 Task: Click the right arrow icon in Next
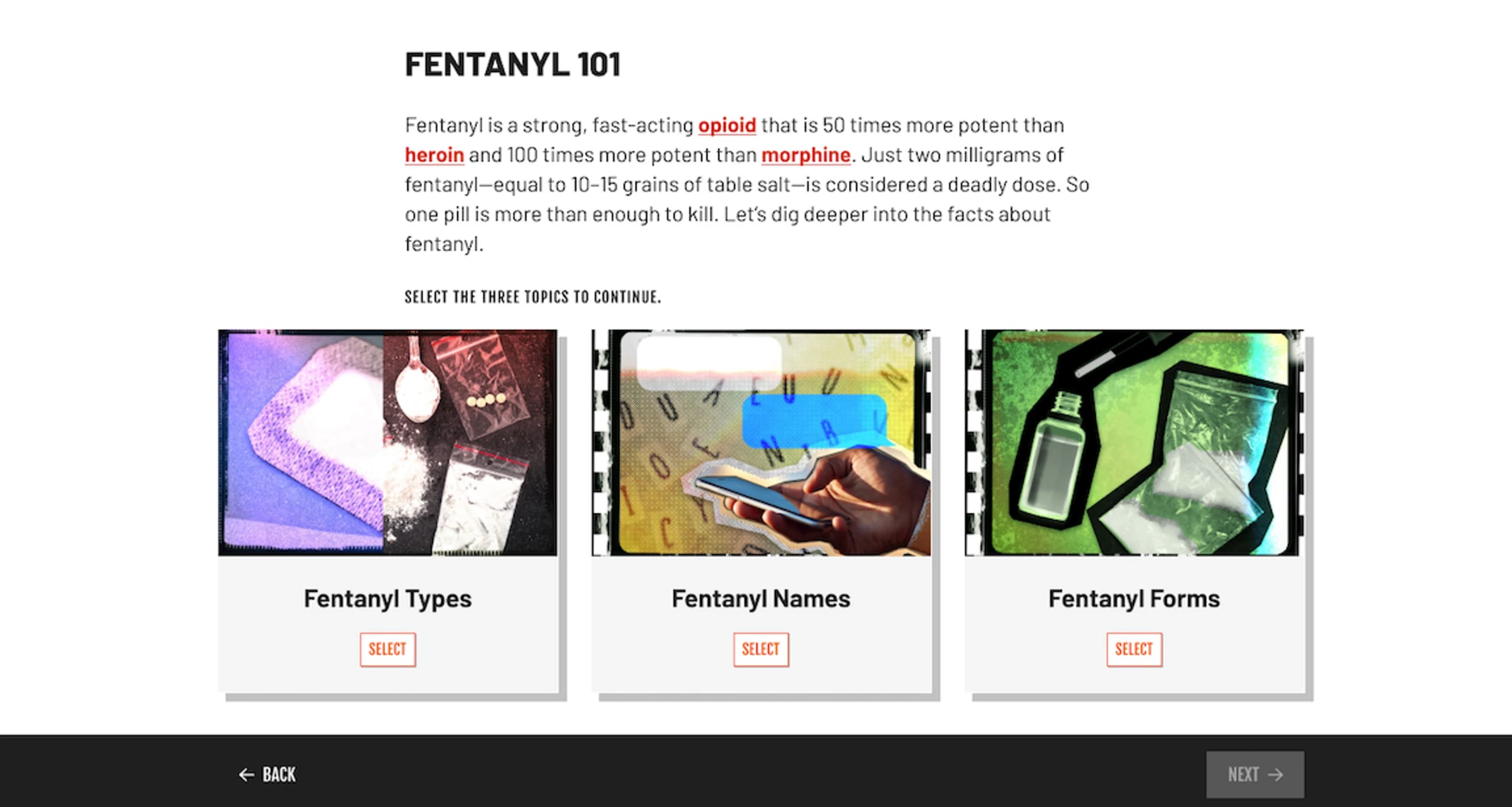[x=1276, y=775]
